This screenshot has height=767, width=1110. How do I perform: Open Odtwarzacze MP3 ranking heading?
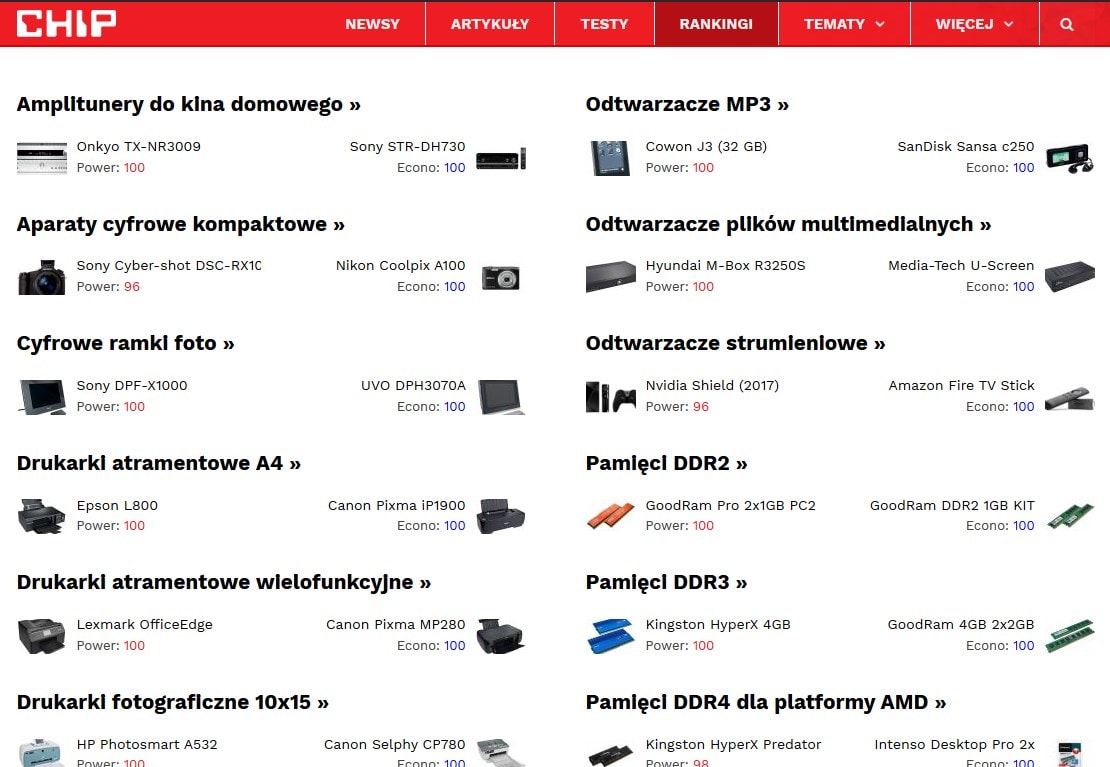(687, 104)
